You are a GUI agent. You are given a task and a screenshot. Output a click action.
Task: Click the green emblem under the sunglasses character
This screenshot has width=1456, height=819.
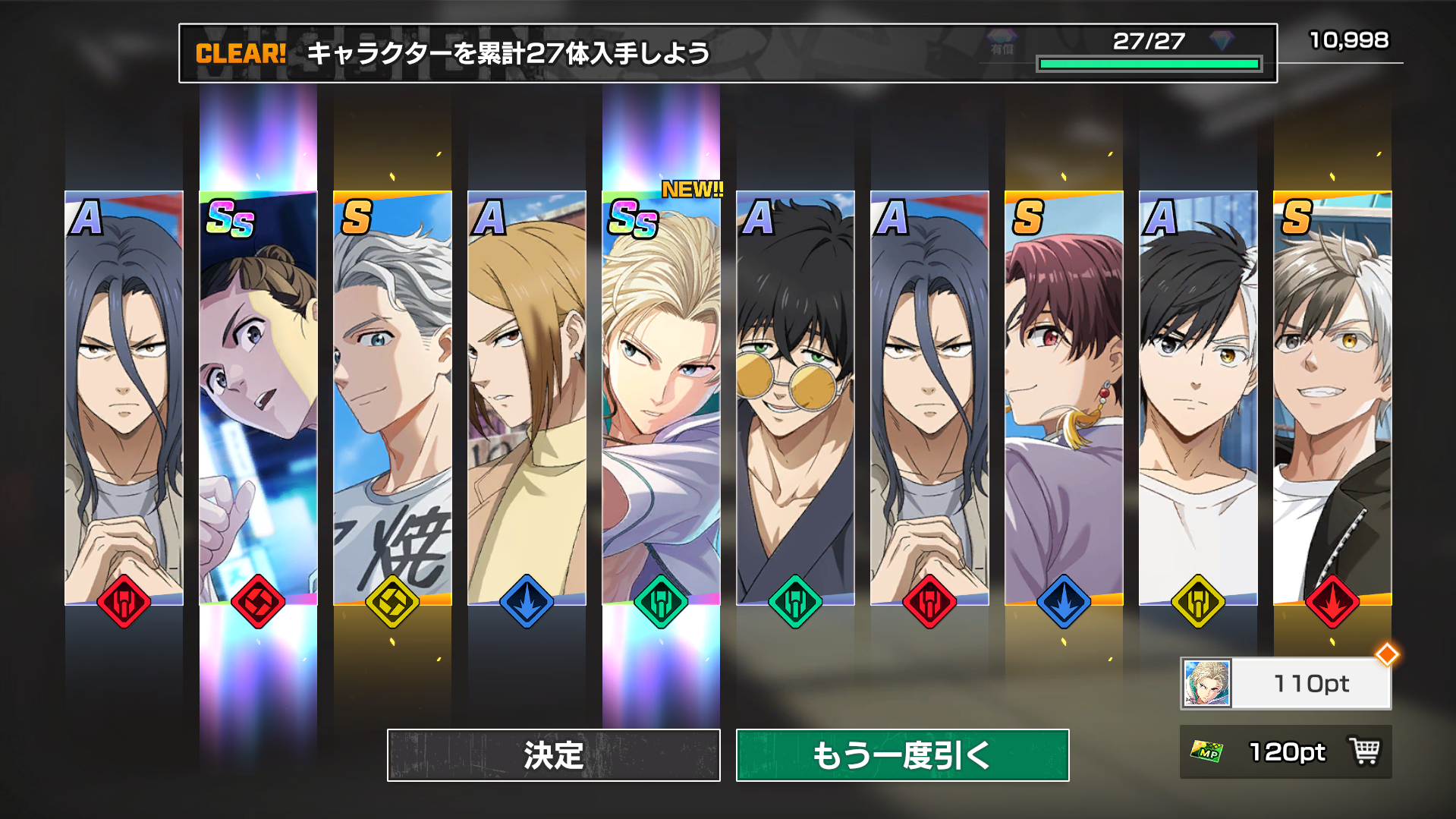click(x=795, y=602)
